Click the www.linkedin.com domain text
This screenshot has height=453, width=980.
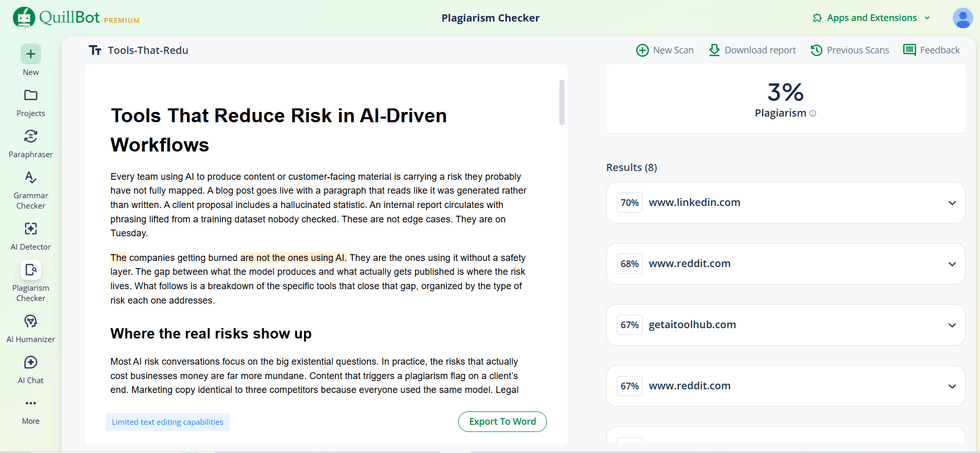click(x=695, y=202)
